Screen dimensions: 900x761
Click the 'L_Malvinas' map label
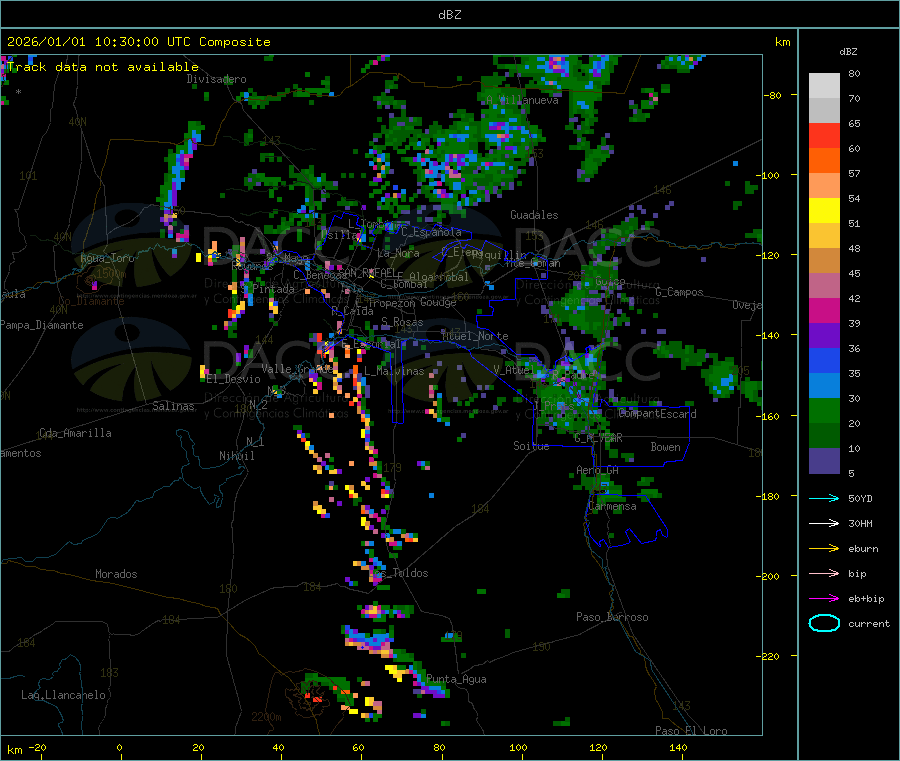coord(394,371)
